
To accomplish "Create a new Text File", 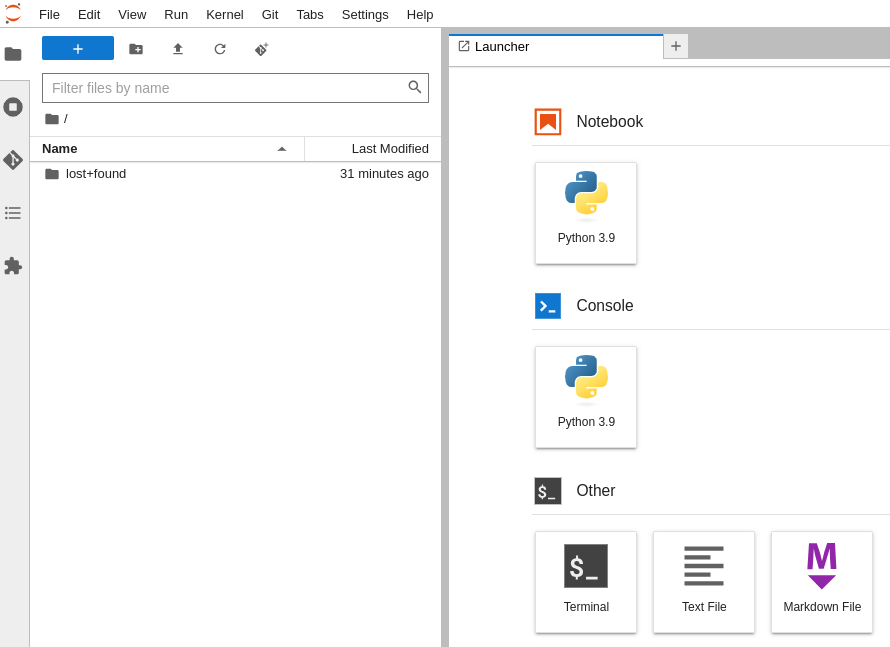I will click(x=704, y=582).
